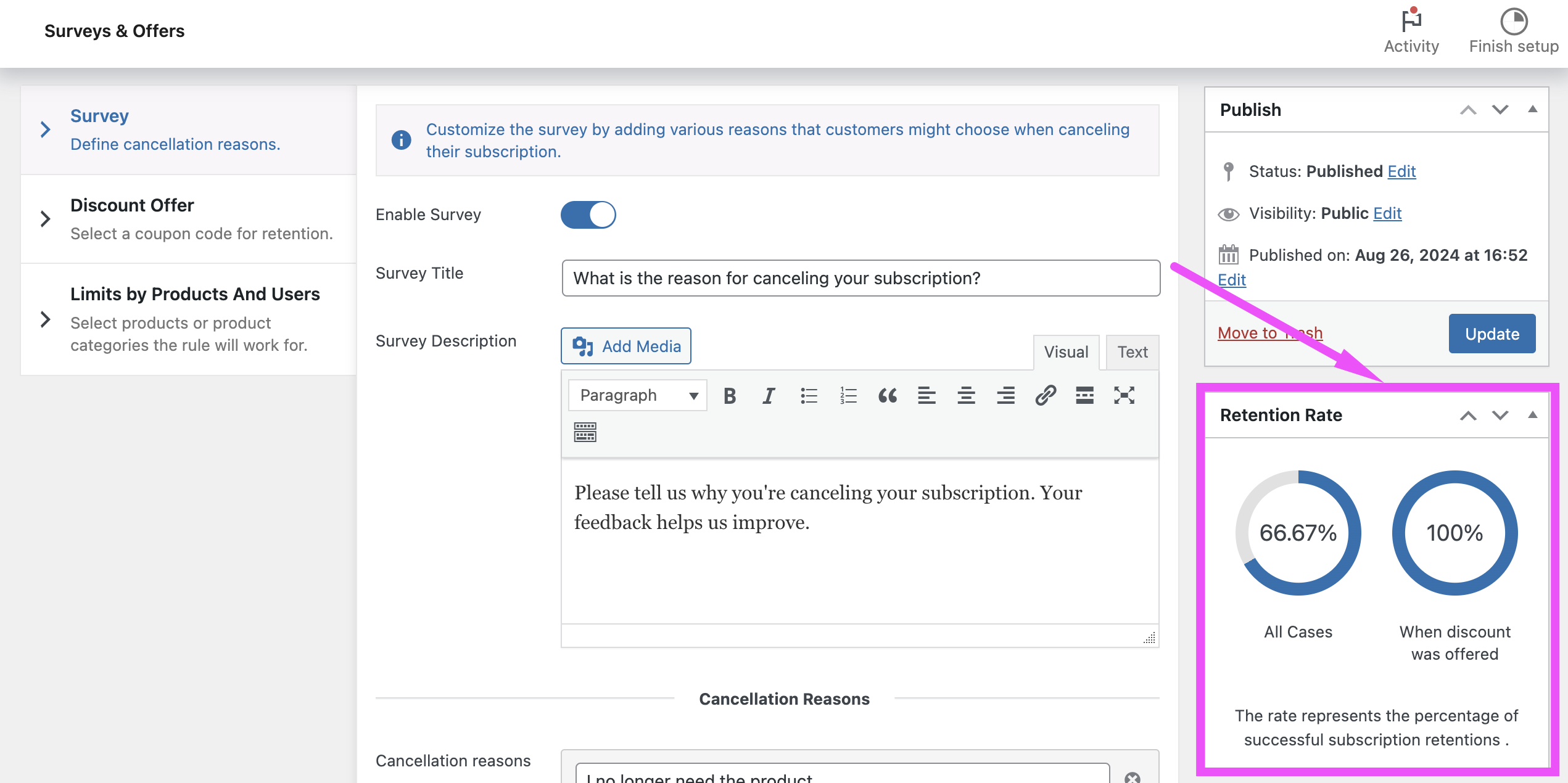
Task: Click 'When discount was offered' label
Action: point(1455,643)
